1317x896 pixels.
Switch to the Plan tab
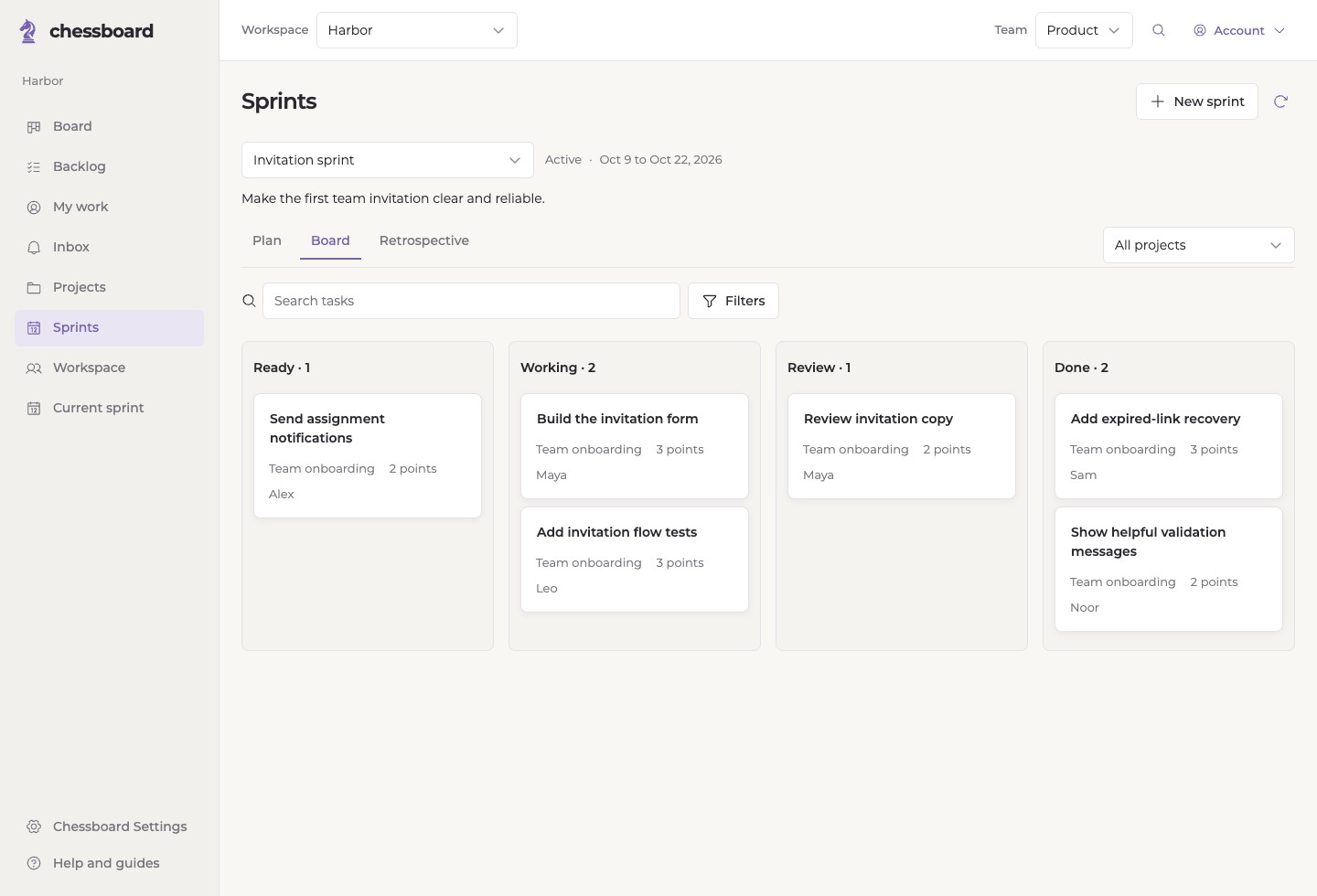pos(267,240)
